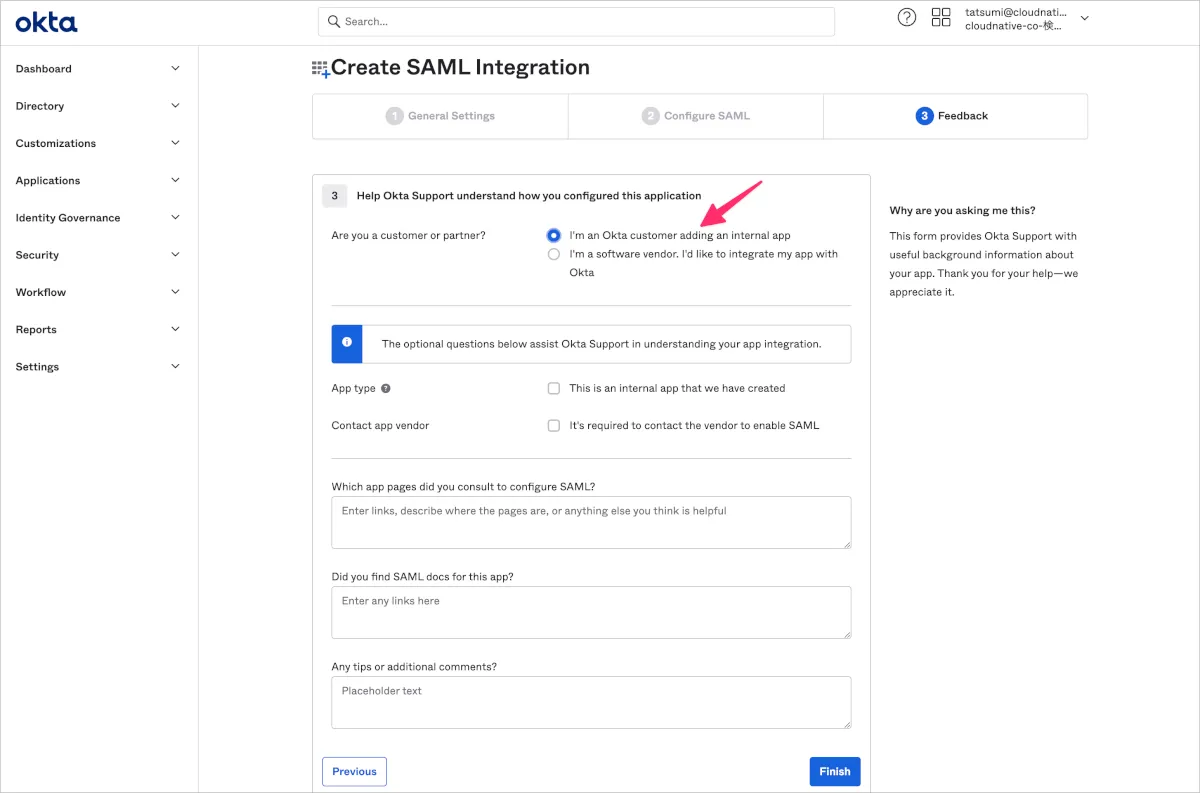Click the App type help tooltip icon
The height and width of the screenshot is (793, 1200).
(x=386, y=388)
